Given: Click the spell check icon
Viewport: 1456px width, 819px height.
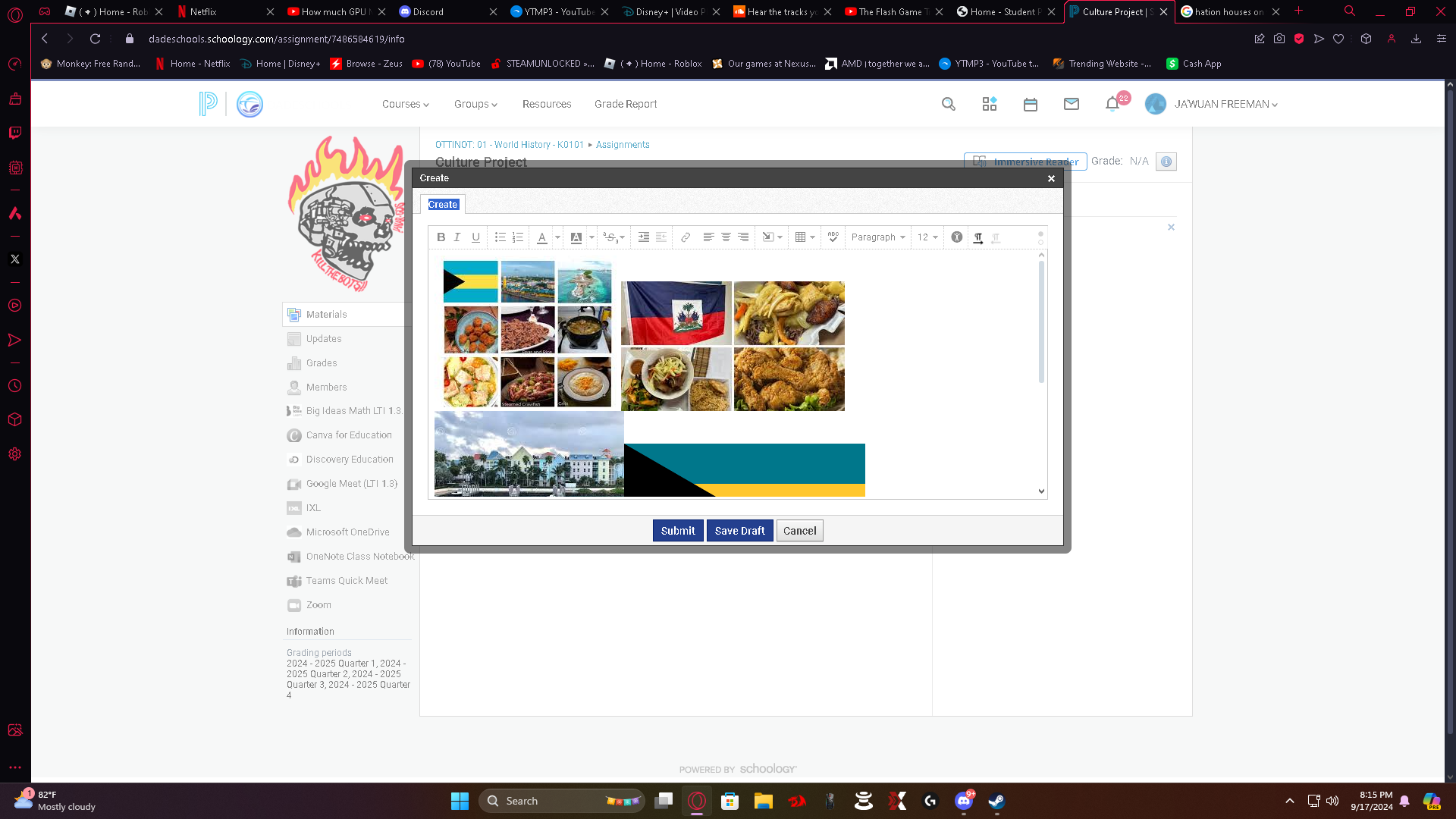Looking at the screenshot, I should 833,237.
